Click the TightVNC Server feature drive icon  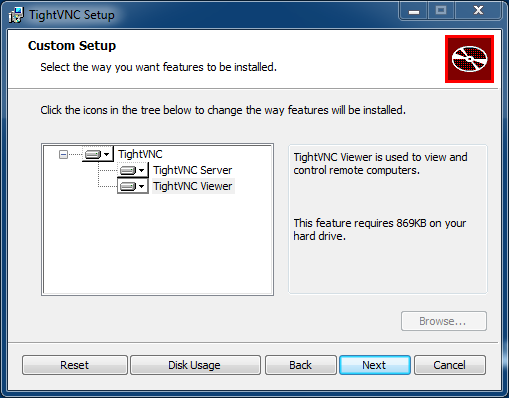coord(128,170)
